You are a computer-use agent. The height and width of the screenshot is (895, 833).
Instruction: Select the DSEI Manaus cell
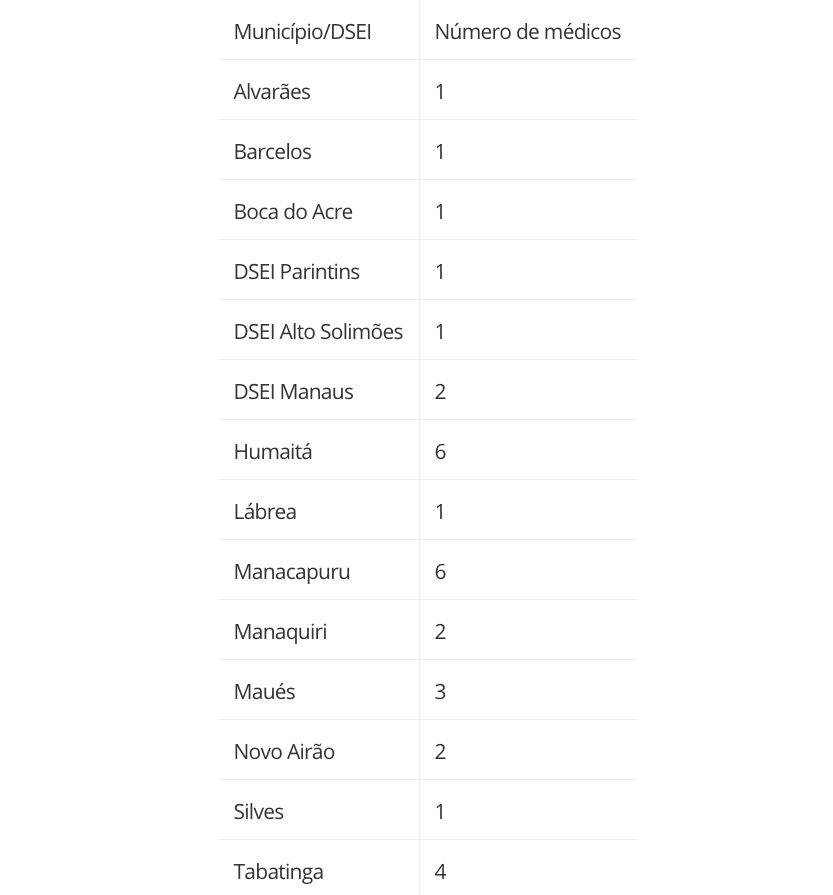(x=293, y=392)
